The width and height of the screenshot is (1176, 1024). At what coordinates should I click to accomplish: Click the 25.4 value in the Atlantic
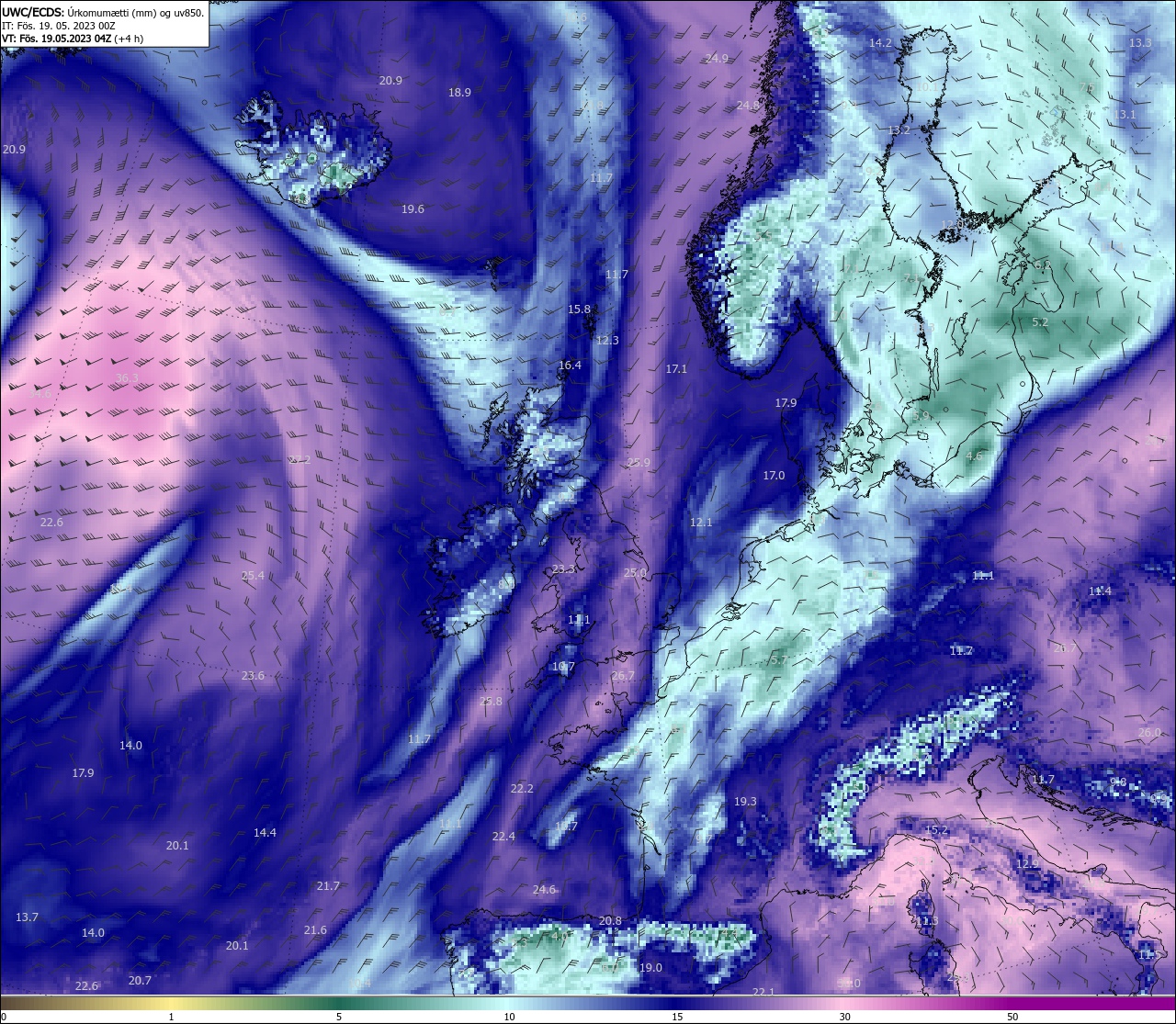coord(253,577)
